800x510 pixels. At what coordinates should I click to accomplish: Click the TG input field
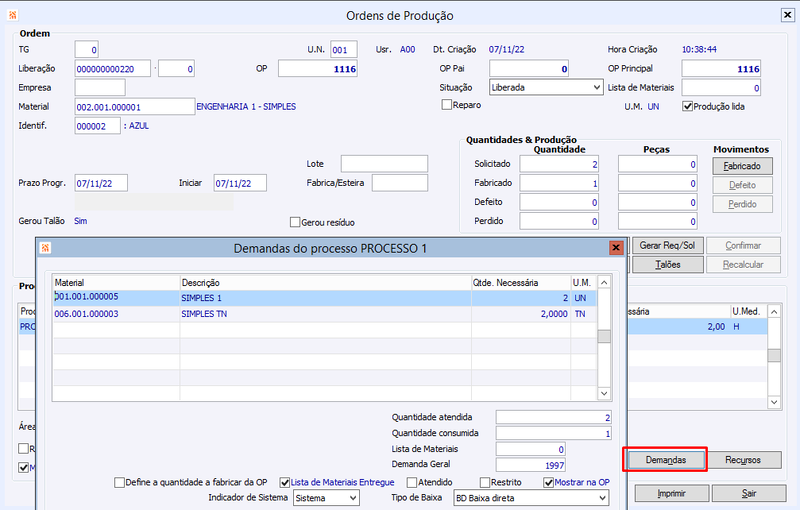coord(86,50)
